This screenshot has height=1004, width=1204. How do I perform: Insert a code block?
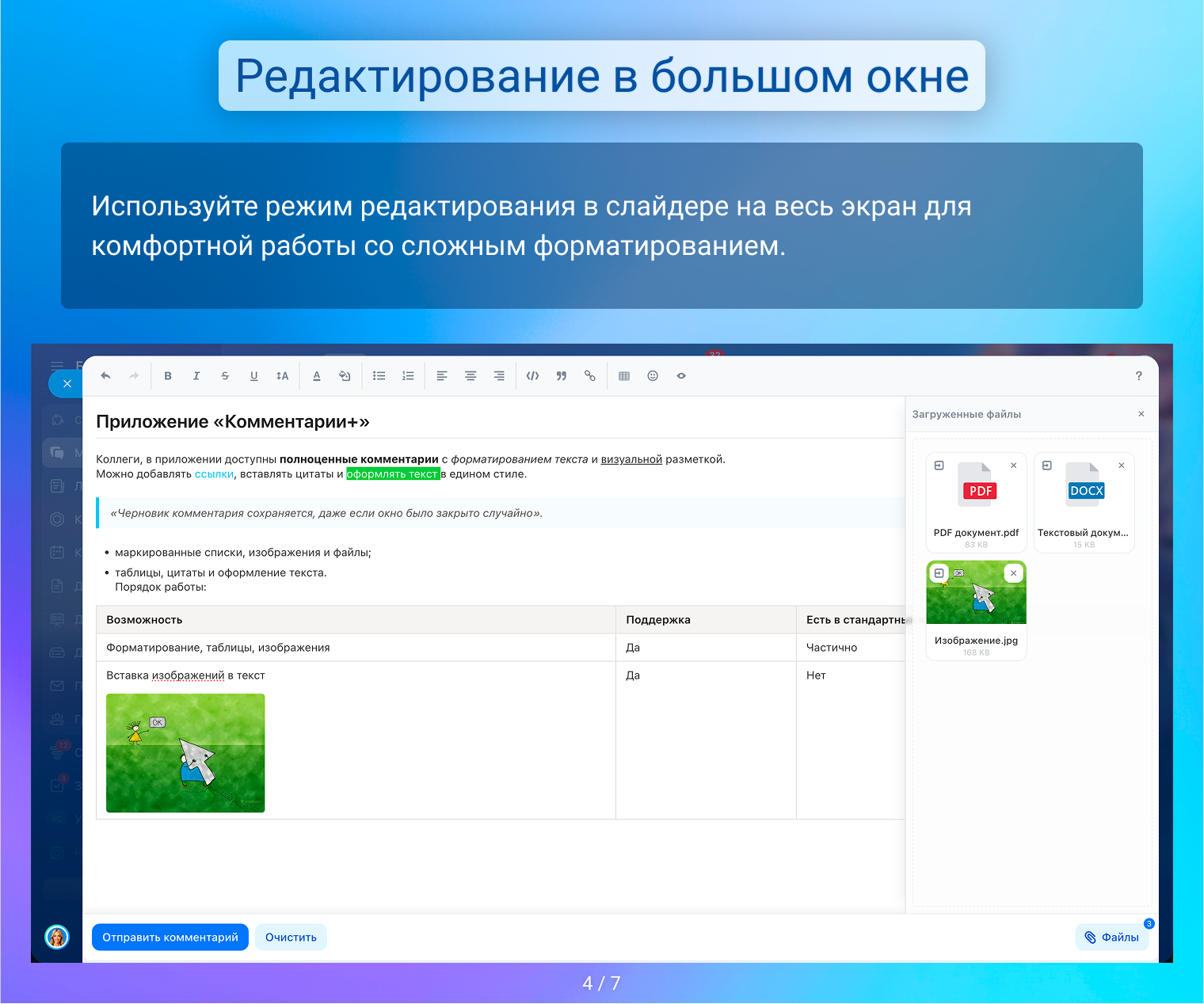[533, 376]
